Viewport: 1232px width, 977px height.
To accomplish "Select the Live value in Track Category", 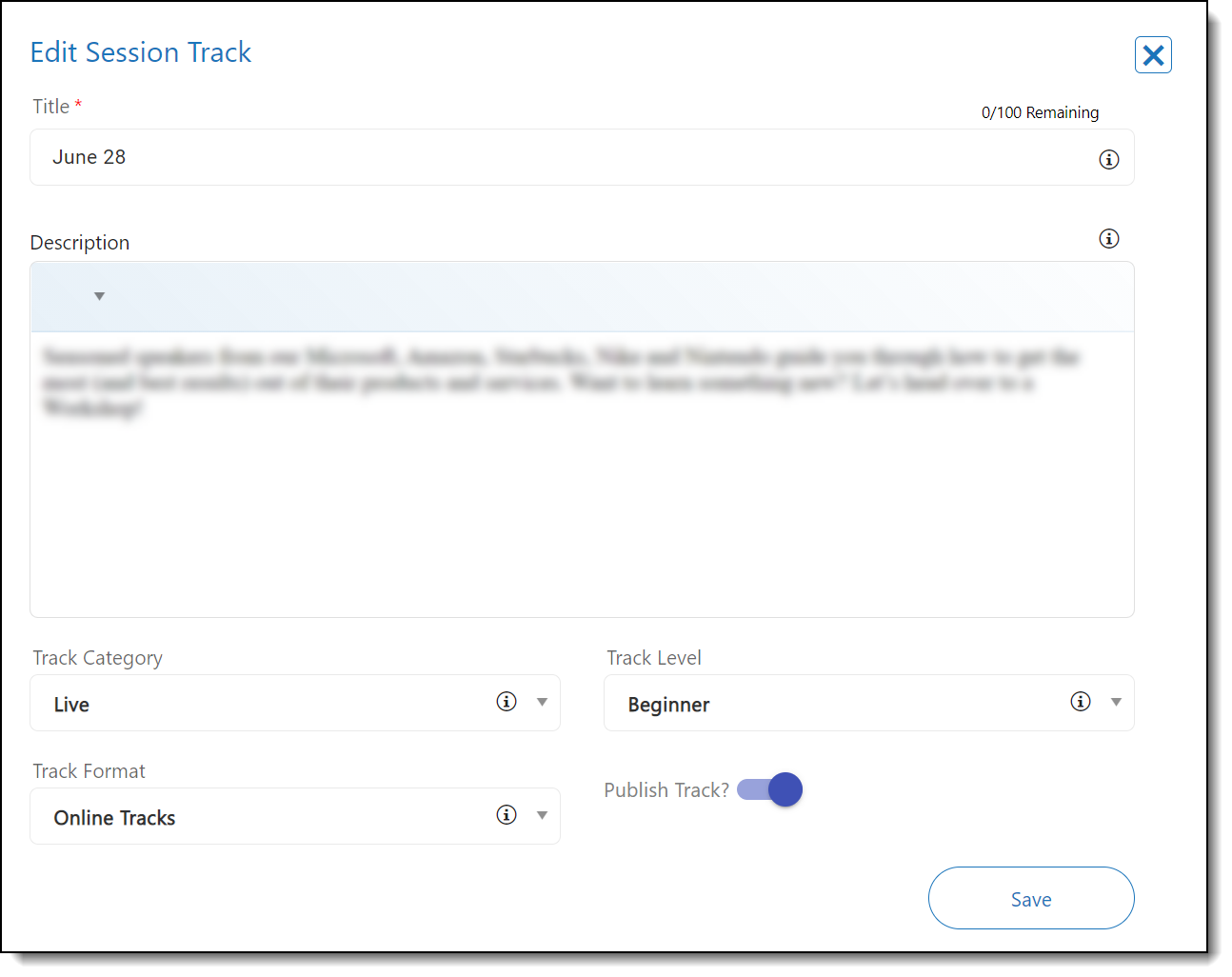I will coord(72,705).
